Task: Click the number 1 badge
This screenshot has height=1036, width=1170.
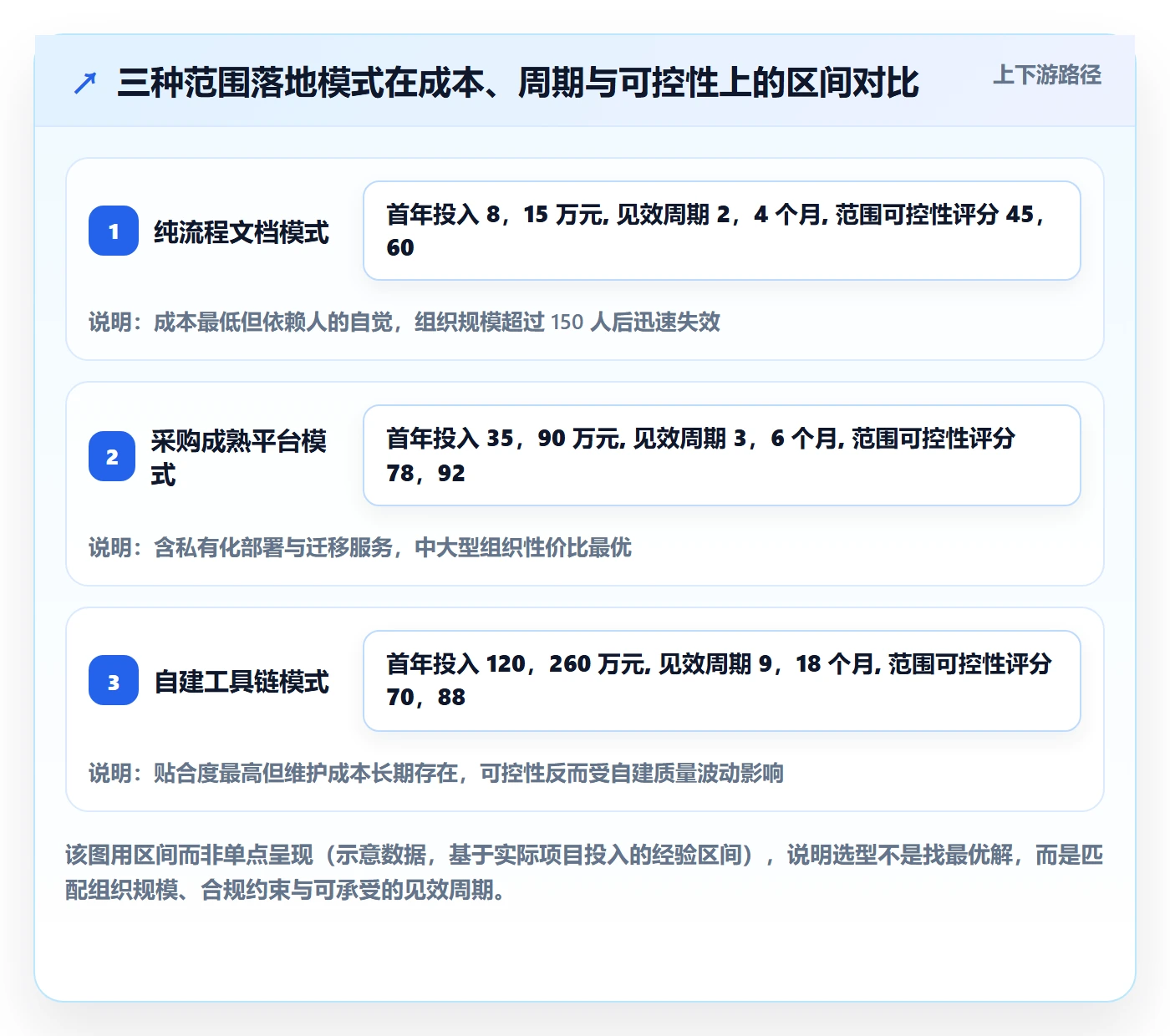Action: [114, 231]
